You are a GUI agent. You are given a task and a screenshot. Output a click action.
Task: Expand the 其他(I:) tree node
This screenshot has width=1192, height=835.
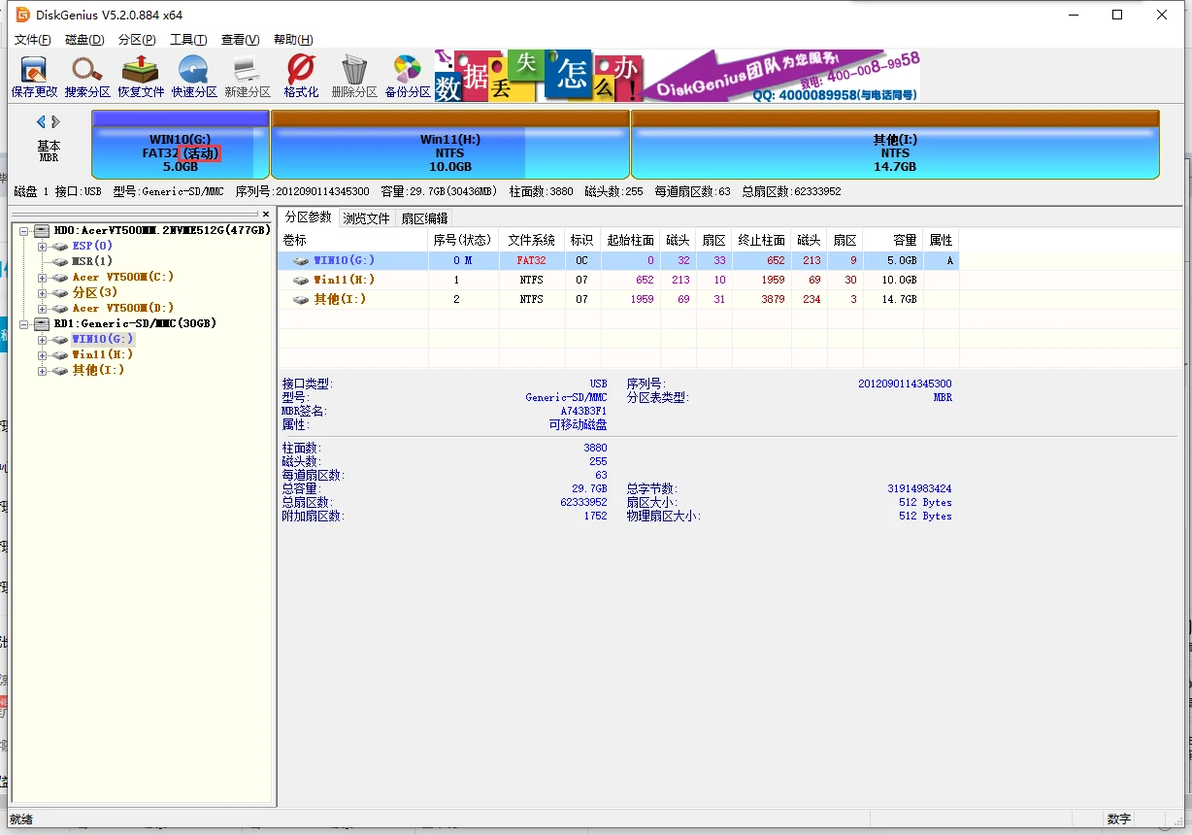tap(43, 371)
